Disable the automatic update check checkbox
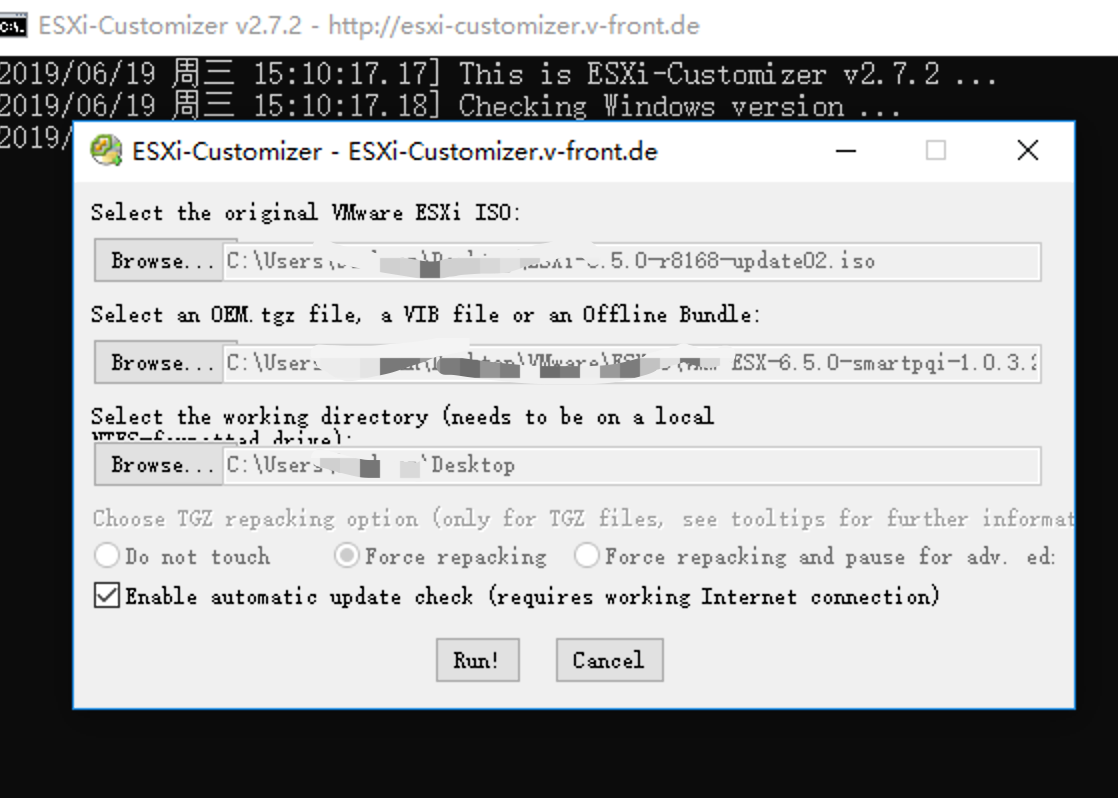1118x798 pixels. tap(107, 595)
